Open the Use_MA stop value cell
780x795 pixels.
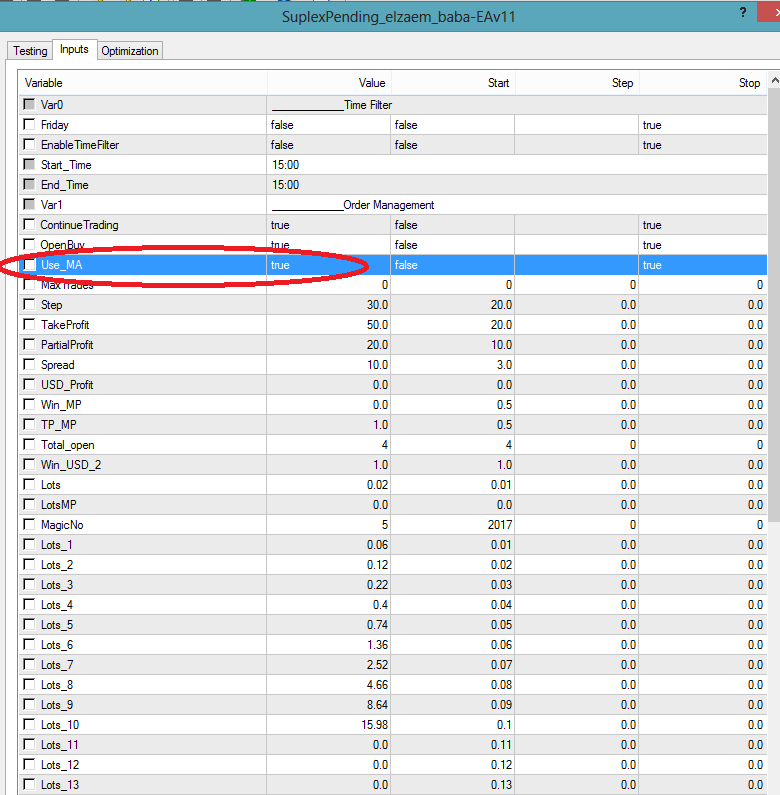(x=702, y=265)
